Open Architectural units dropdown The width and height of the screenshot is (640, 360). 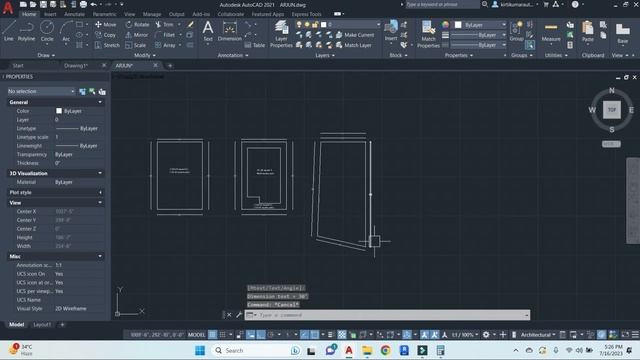point(538,335)
